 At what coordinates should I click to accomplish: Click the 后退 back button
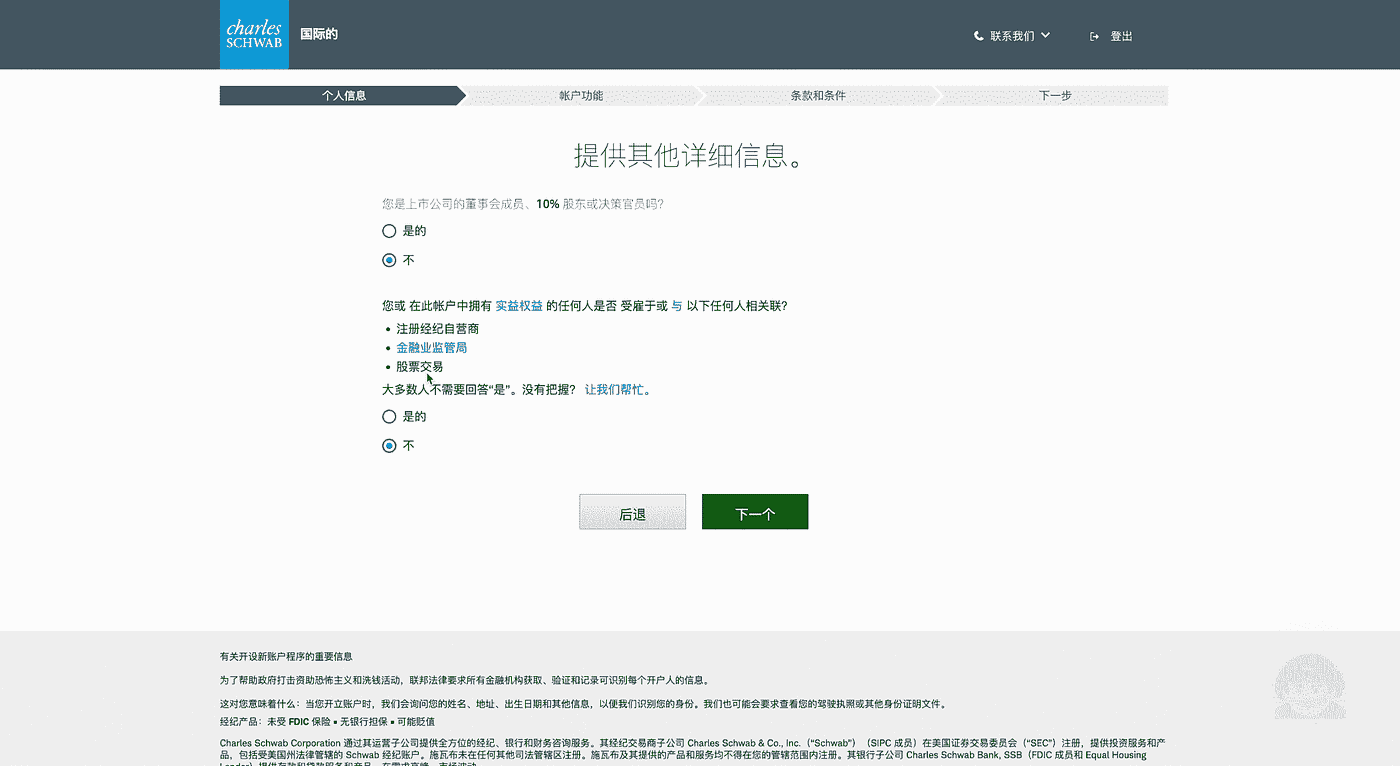click(632, 512)
